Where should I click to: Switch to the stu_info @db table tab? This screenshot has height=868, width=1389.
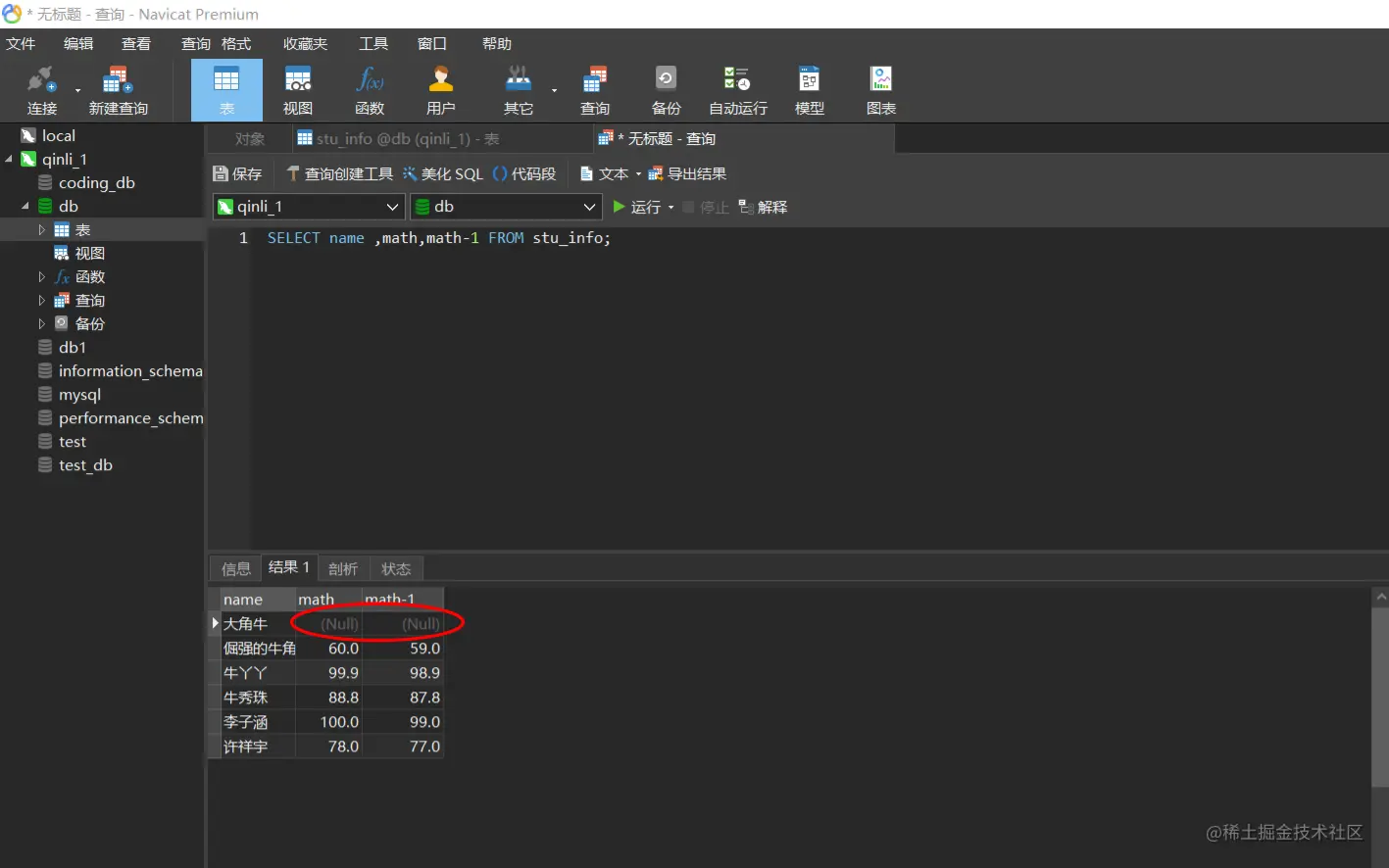pyautogui.click(x=442, y=139)
